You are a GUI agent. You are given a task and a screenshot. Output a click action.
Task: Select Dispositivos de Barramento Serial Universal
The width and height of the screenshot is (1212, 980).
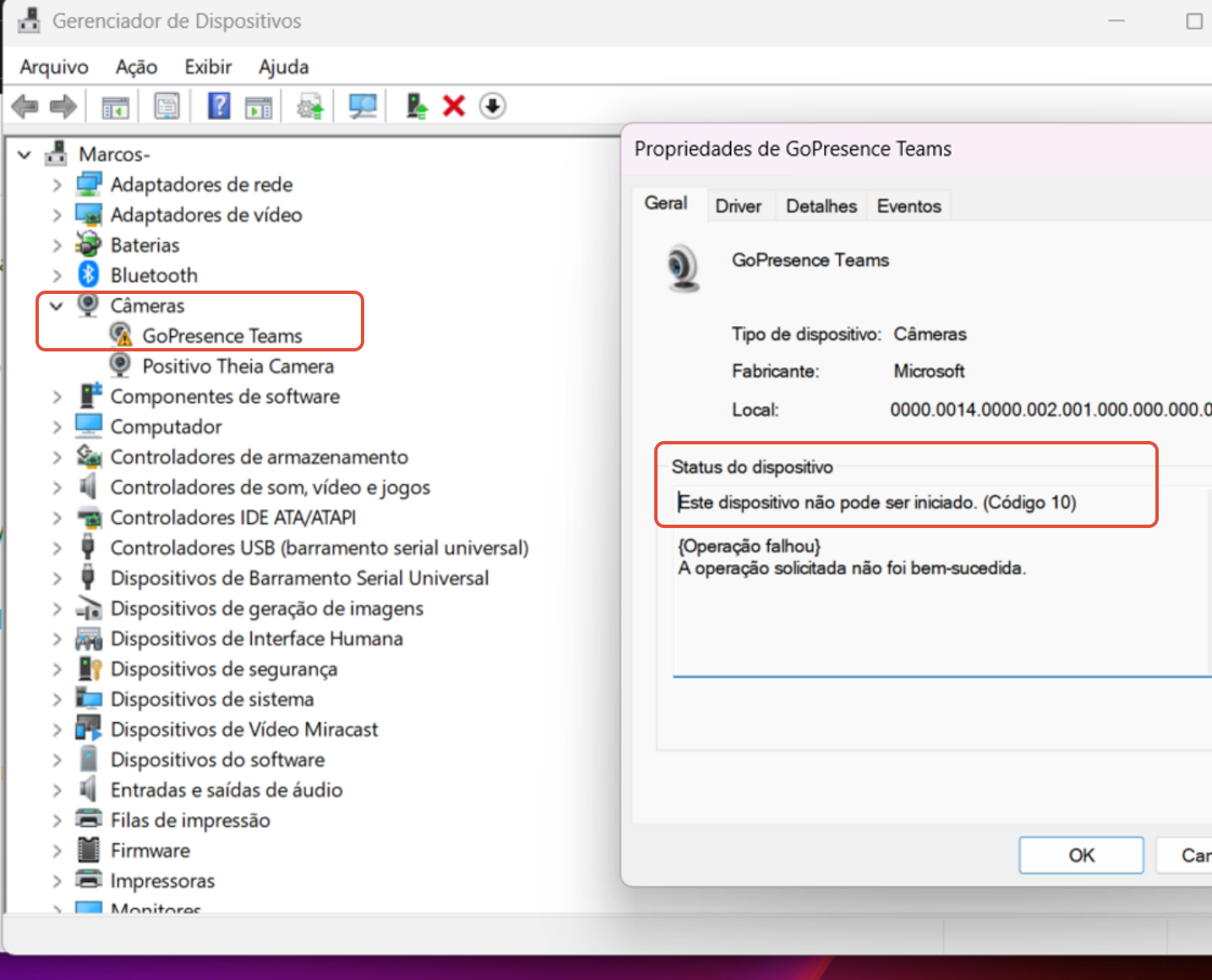pyautogui.click(x=300, y=578)
